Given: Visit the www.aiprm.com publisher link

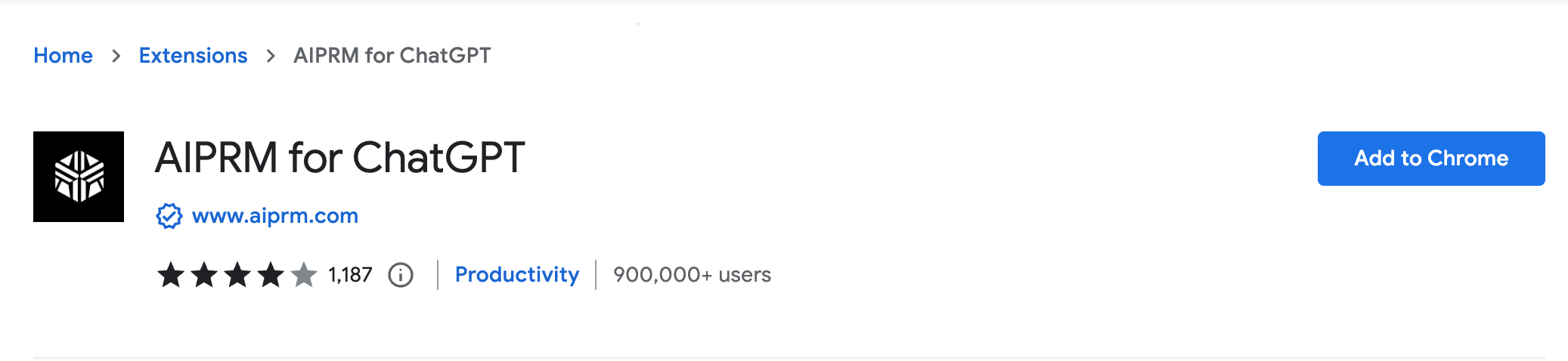Looking at the screenshot, I should 275,216.
